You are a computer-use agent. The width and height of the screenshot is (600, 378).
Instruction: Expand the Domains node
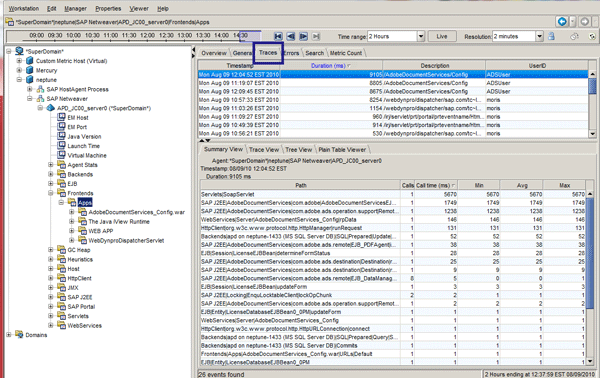click(8, 335)
